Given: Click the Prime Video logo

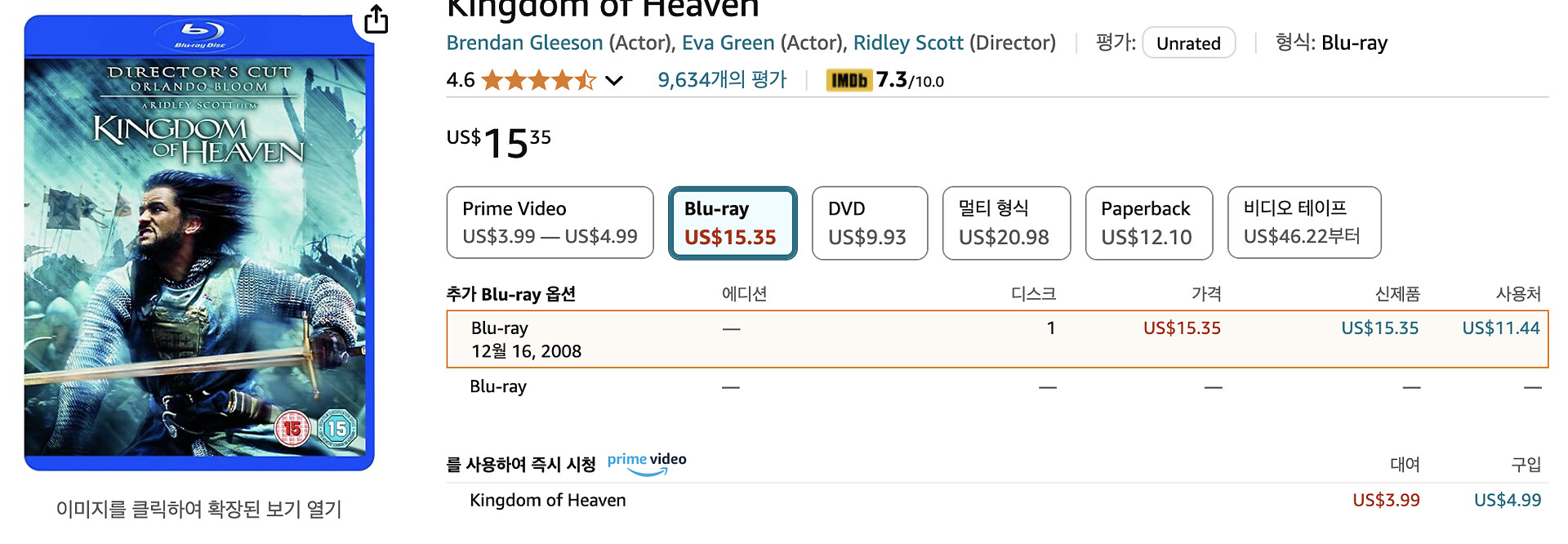Looking at the screenshot, I should click(x=647, y=463).
